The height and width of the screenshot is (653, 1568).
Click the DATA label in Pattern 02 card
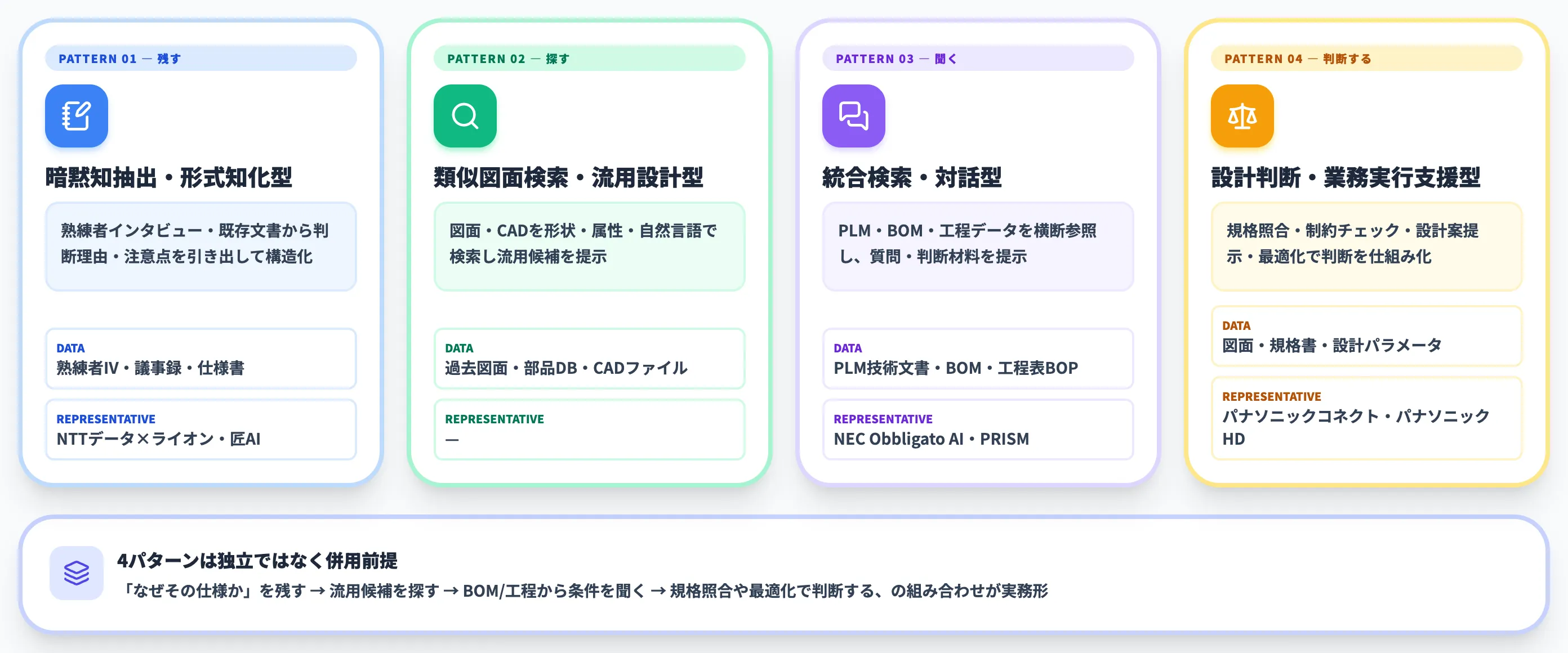[459, 348]
